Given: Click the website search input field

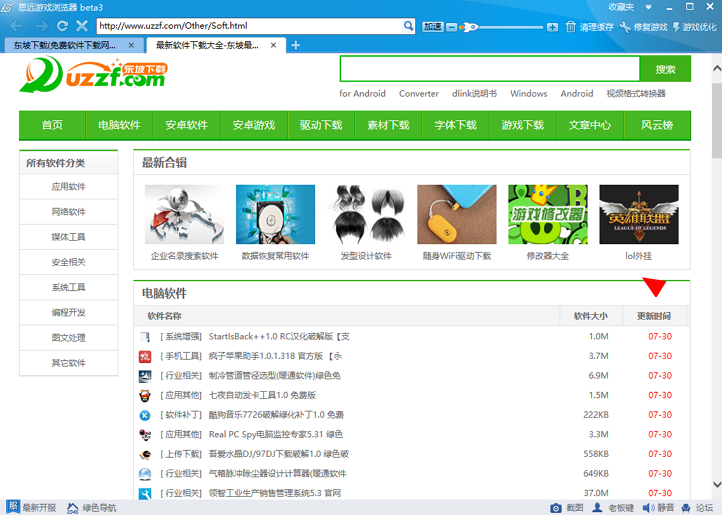Looking at the screenshot, I should coord(489,69).
